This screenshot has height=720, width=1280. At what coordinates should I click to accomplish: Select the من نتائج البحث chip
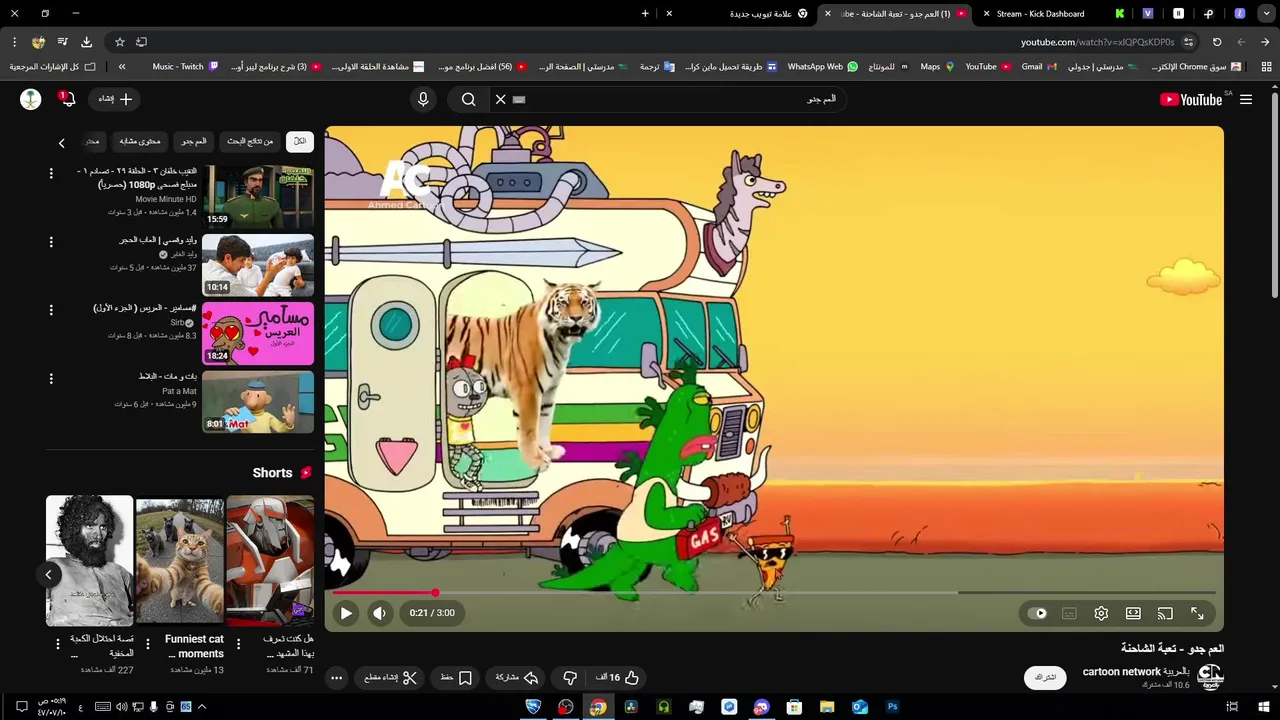(x=250, y=141)
